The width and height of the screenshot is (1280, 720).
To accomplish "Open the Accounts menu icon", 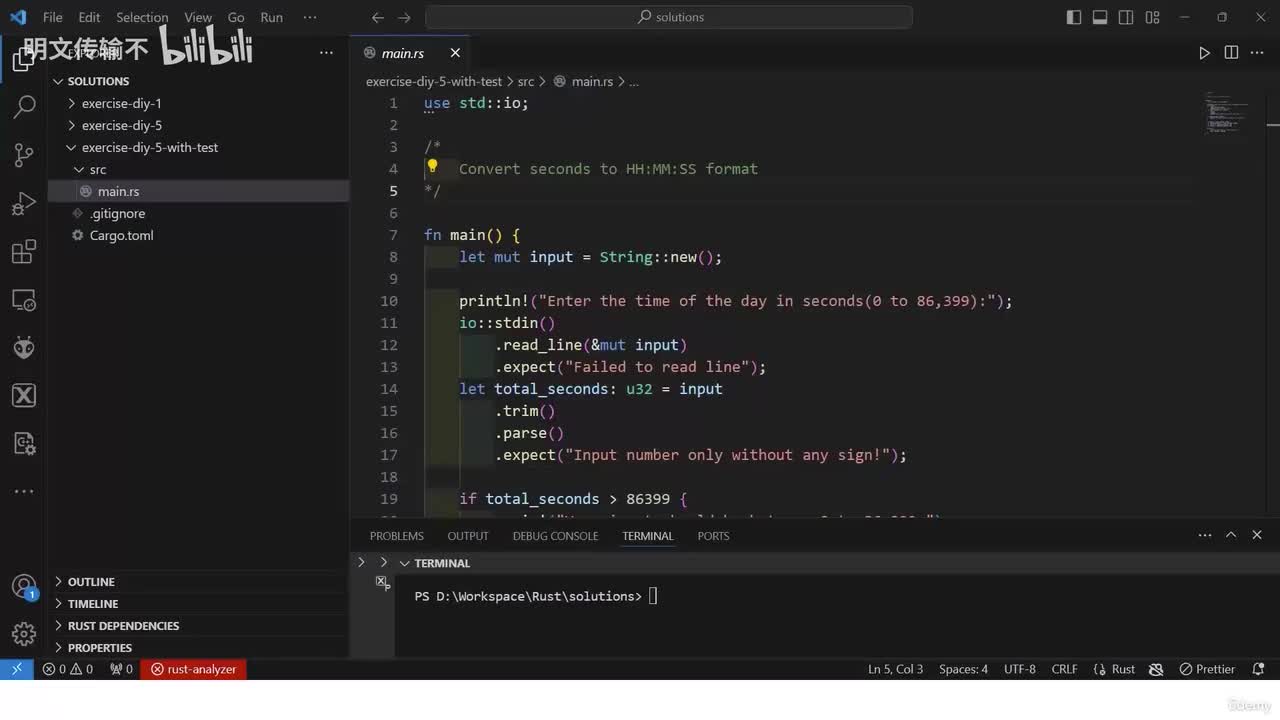I will [x=24, y=587].
